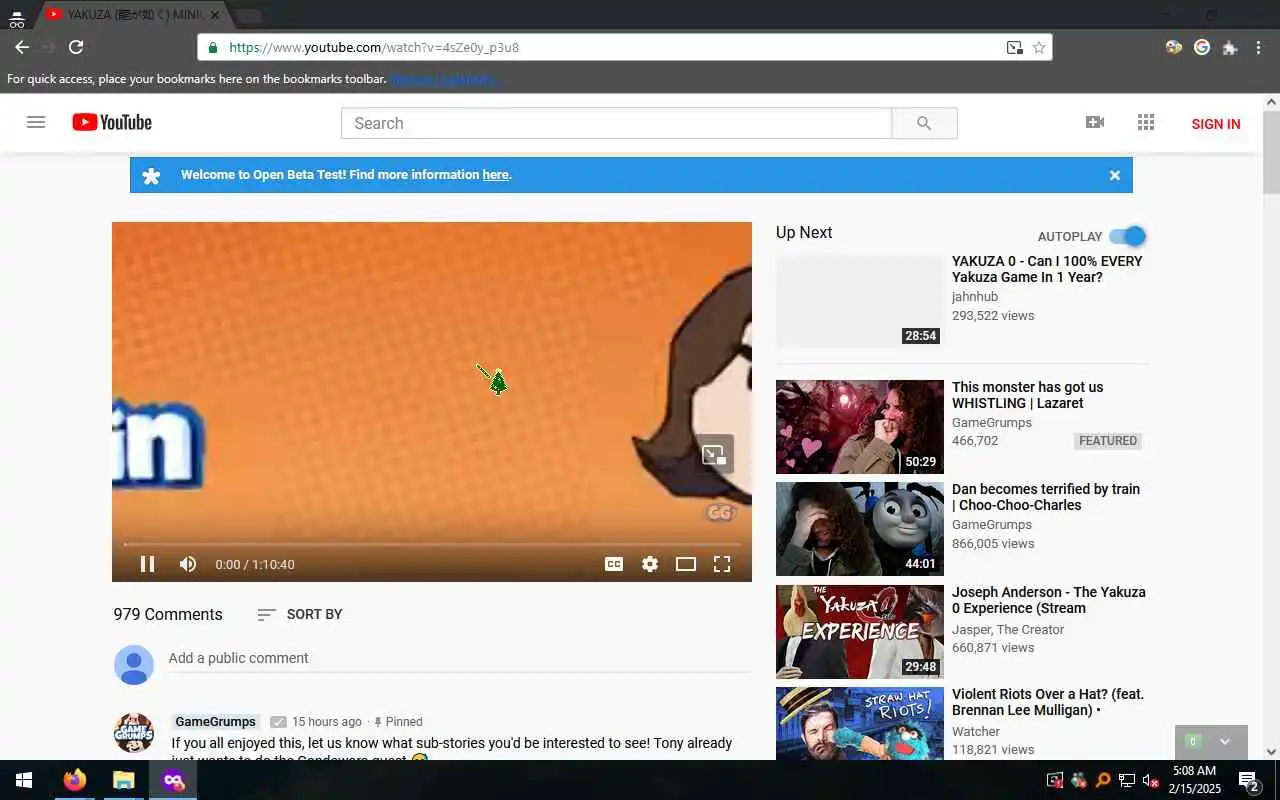Open the YouTube apps grid icon
The width and height of the screenshot is (1280, 800).
coord(1146,122)
